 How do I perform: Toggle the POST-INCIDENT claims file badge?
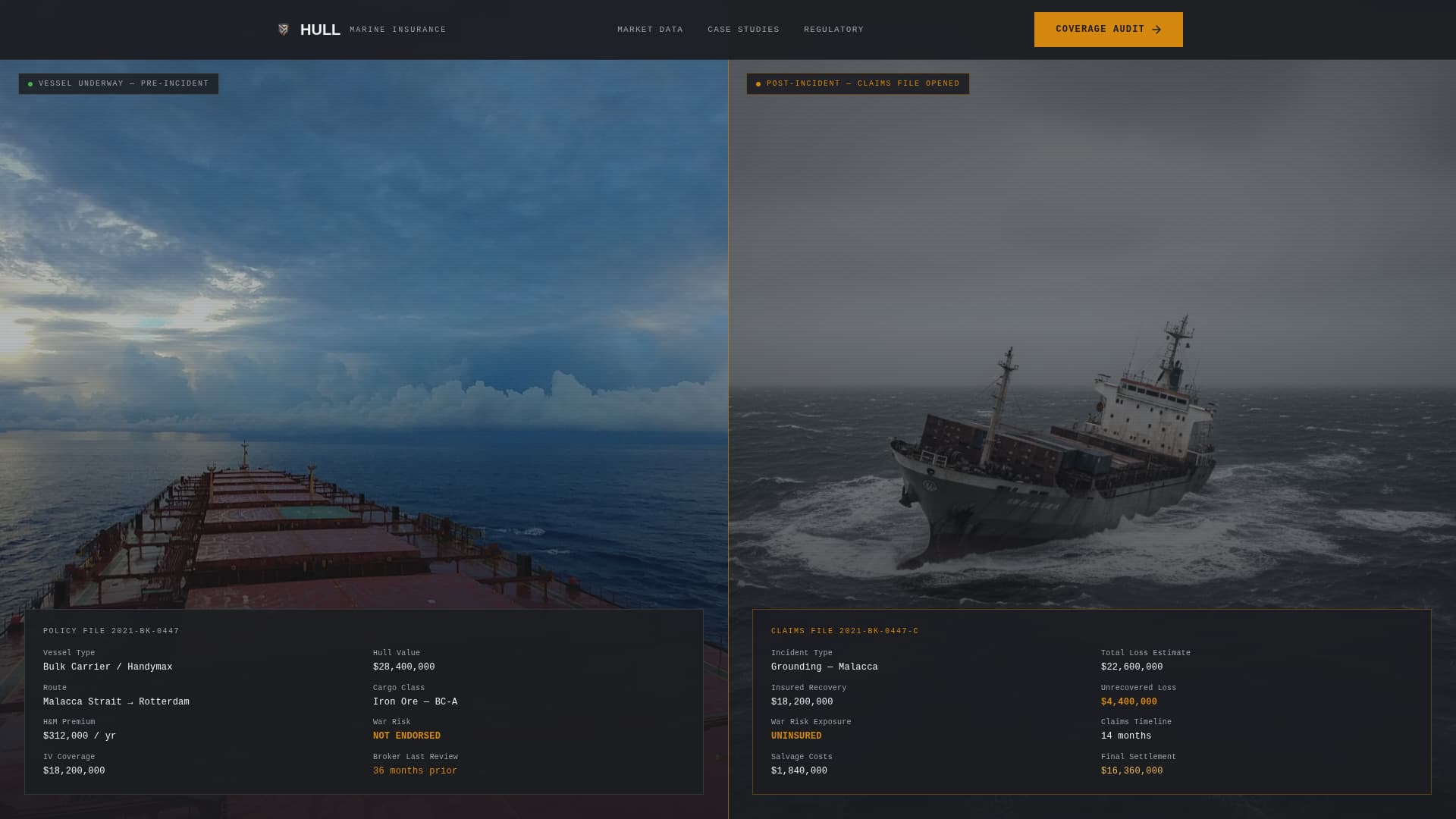click(x=858, y=83)
